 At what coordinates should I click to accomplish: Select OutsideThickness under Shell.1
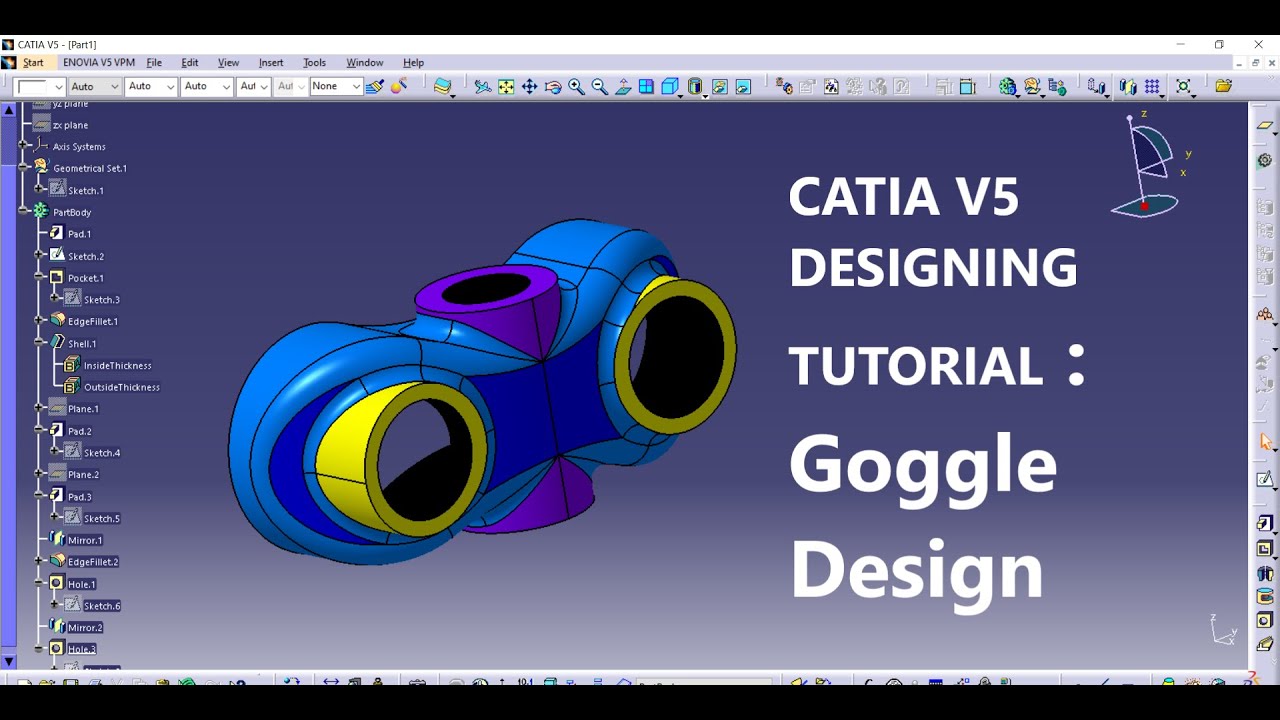click(x=122, y=387)
